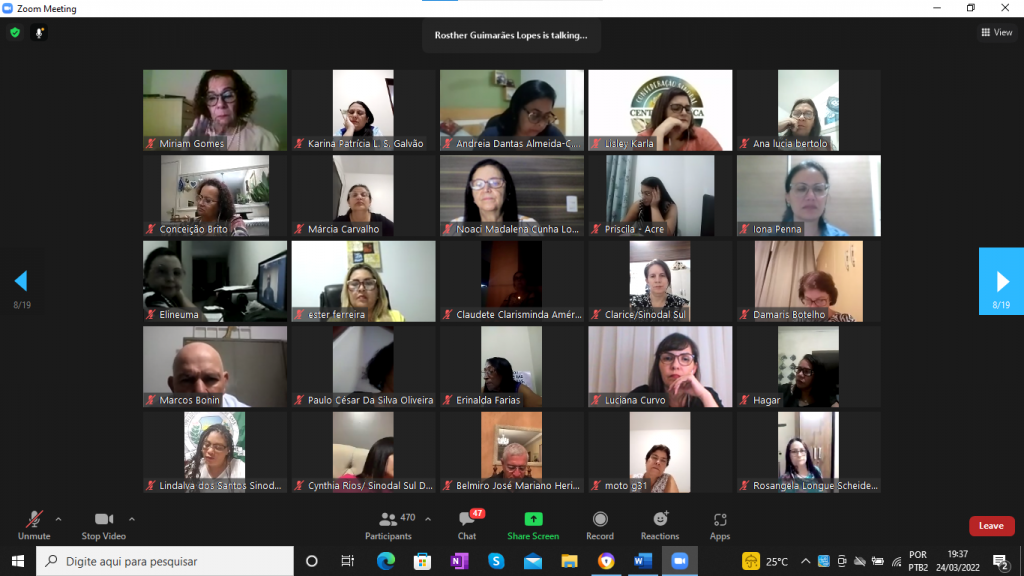
Task: Expand audio options arrow beside Unmute
Action: click(58, 519)
